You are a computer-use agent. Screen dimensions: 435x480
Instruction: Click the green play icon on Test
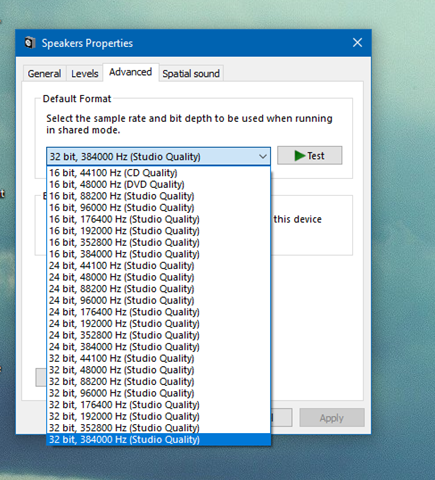(x=300, y=156)
